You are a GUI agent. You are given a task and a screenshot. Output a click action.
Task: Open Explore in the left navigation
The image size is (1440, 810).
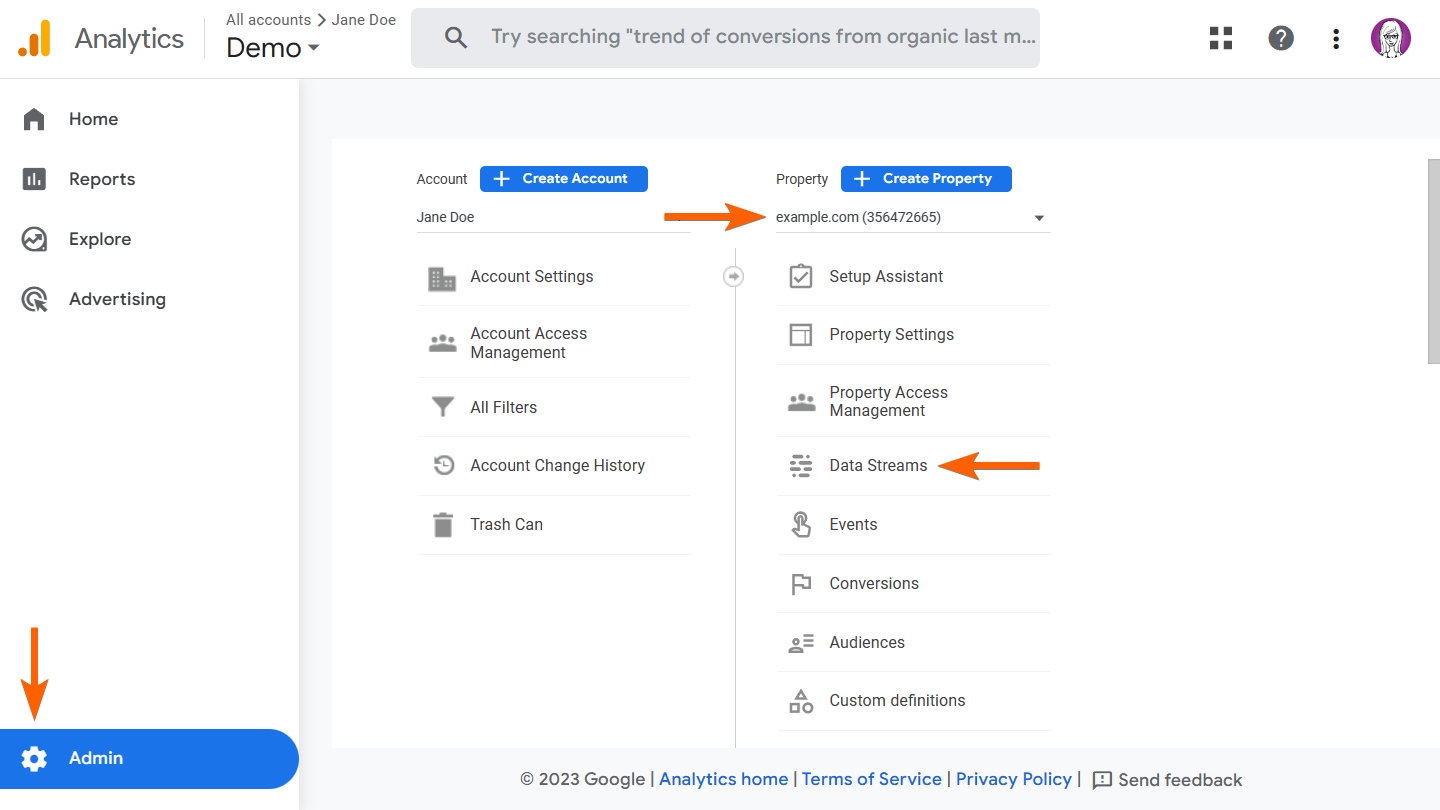(99, 239)
